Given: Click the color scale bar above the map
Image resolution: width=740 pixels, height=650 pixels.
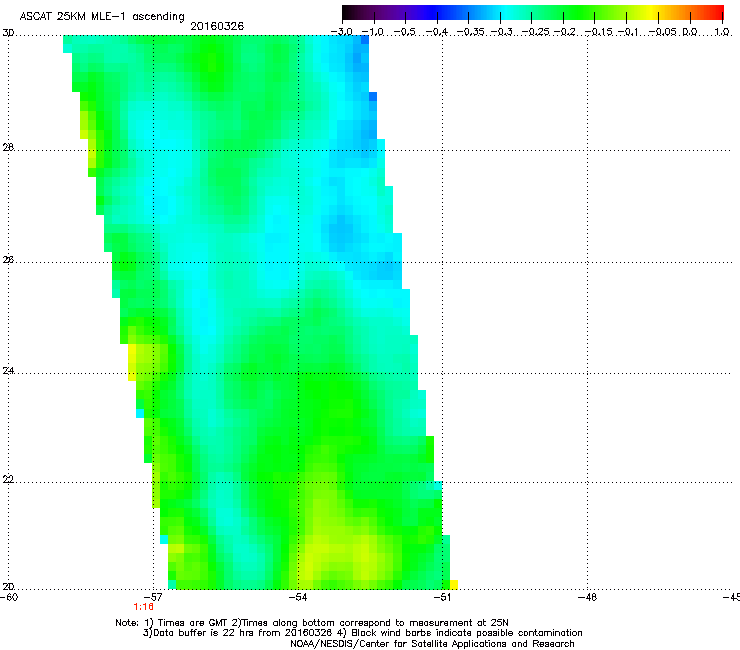Looking at the screenshot, I should click(x=533, y=13).
